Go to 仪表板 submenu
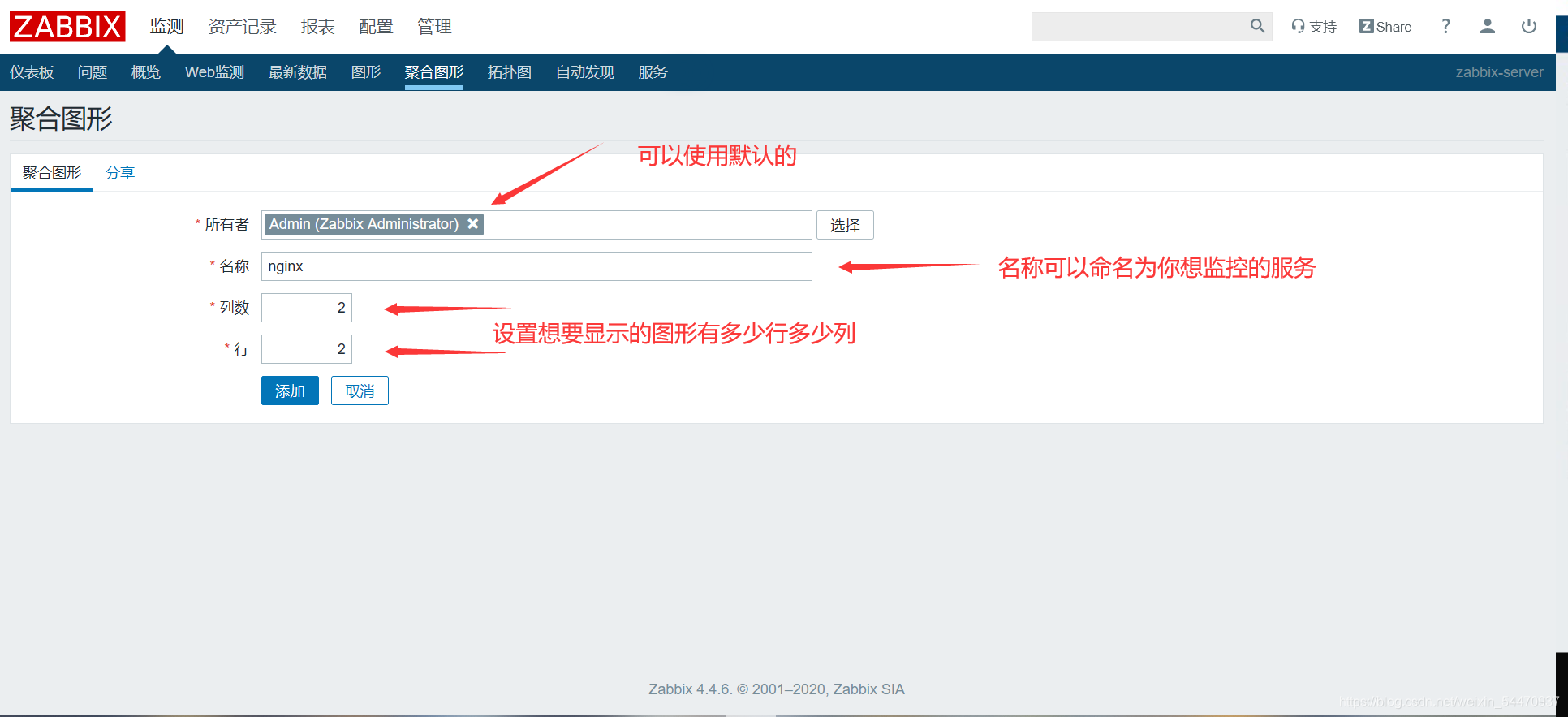The height and width of the screenshot is (717, 1568). pos(32,72)
